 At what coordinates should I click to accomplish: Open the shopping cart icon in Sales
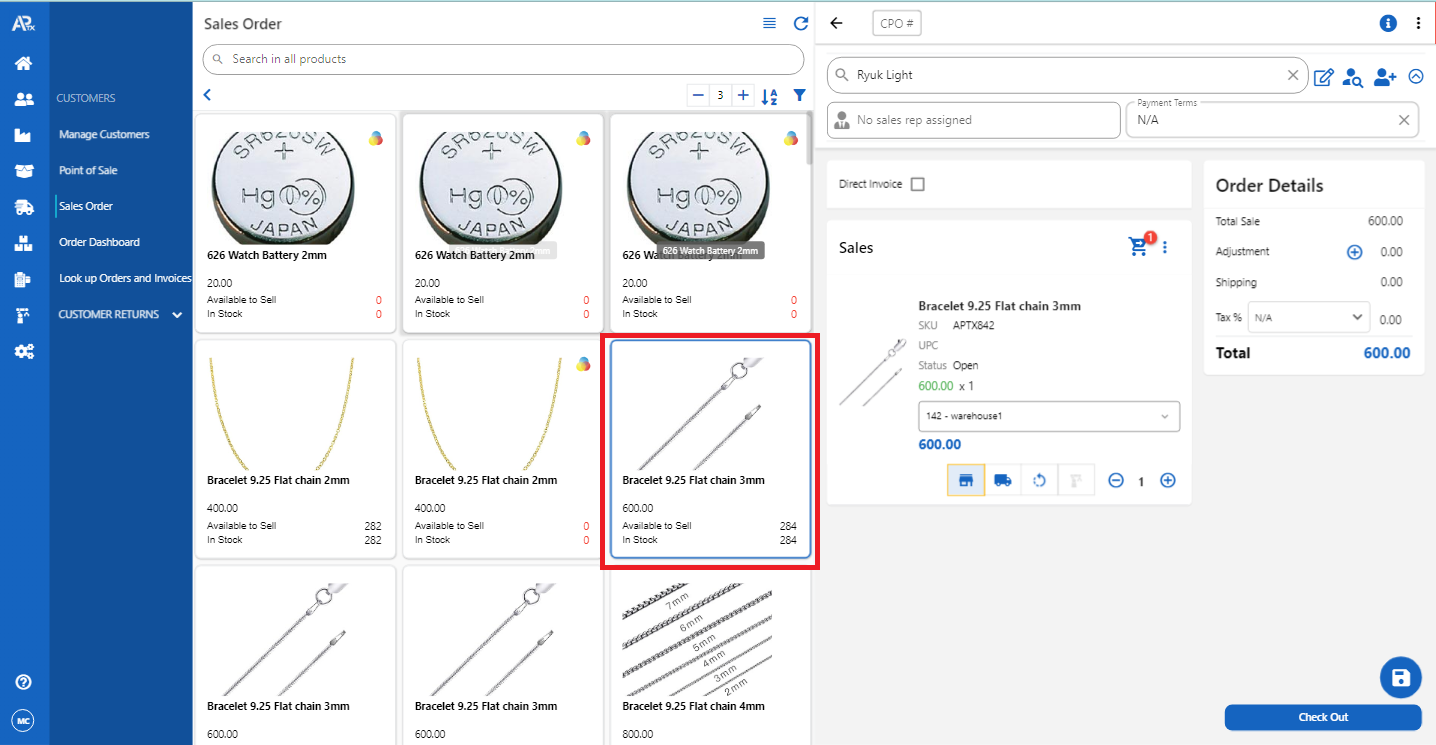coord(1139,247)
